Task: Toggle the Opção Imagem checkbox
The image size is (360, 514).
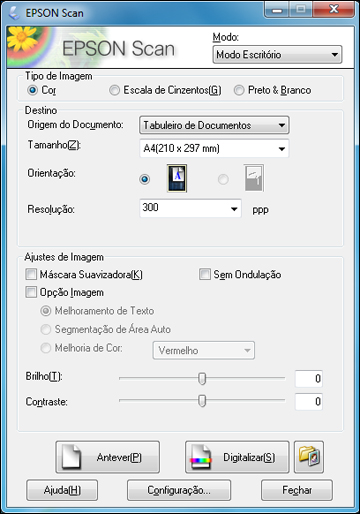Action: coord(31,292)
